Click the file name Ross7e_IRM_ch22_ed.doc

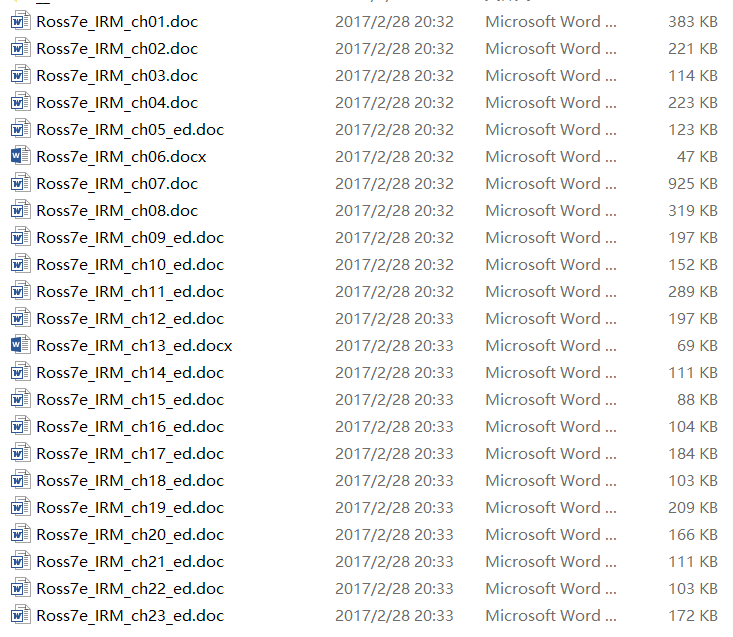point(130,589)
